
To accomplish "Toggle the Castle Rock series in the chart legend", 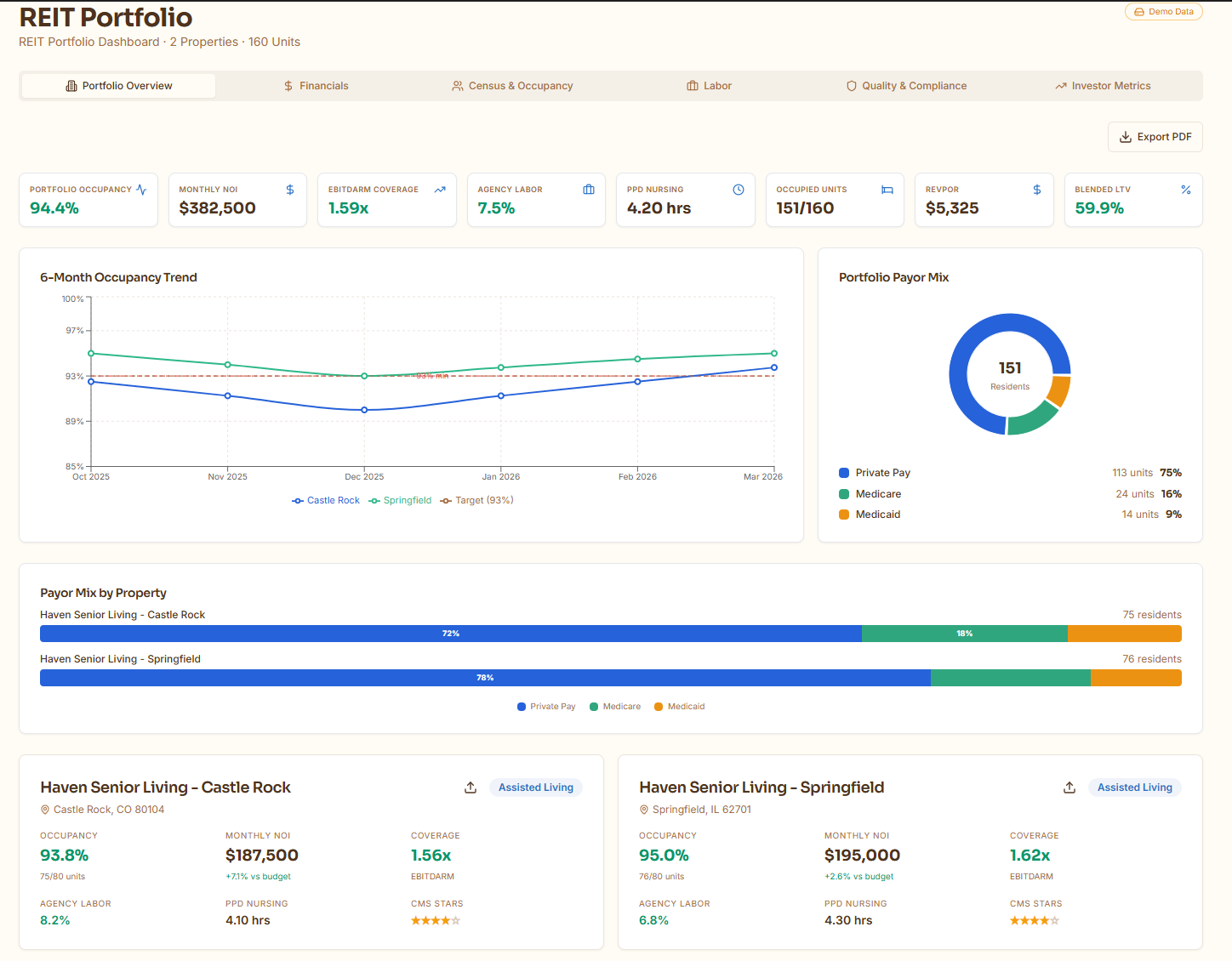I will coord(326,500).
